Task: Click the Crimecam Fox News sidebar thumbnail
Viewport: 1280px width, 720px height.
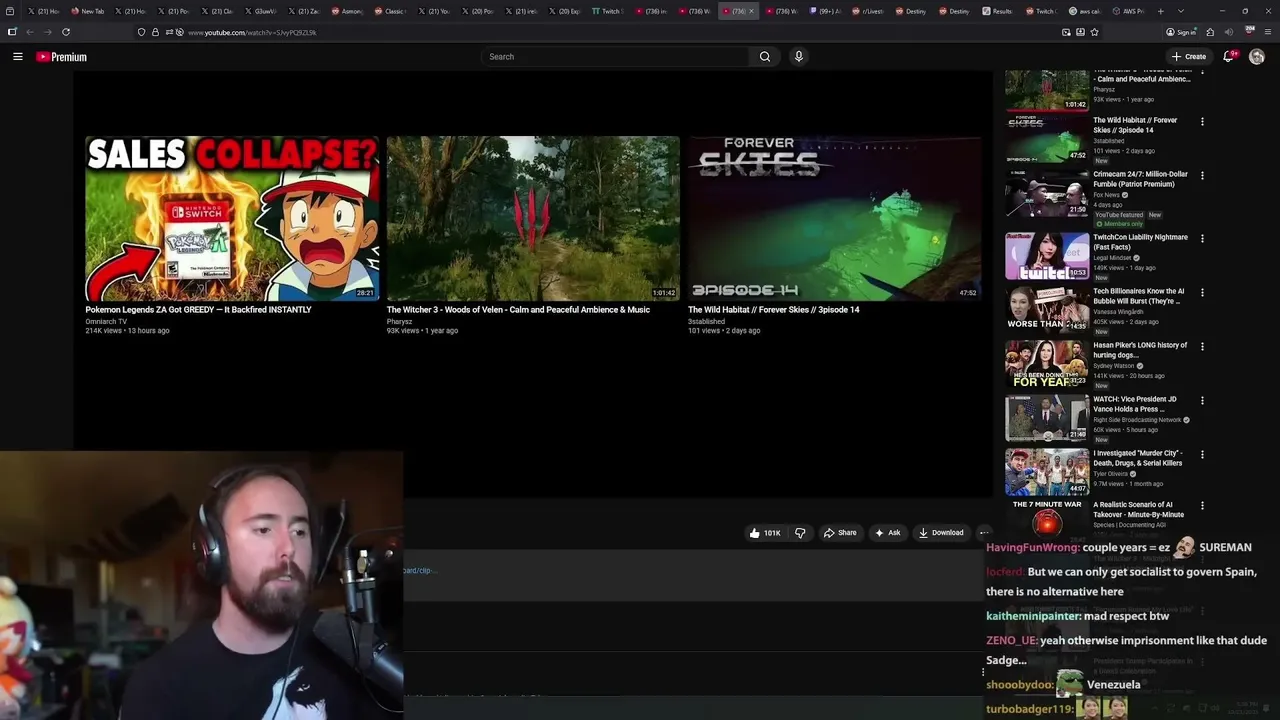Action: click(1047, 193)
